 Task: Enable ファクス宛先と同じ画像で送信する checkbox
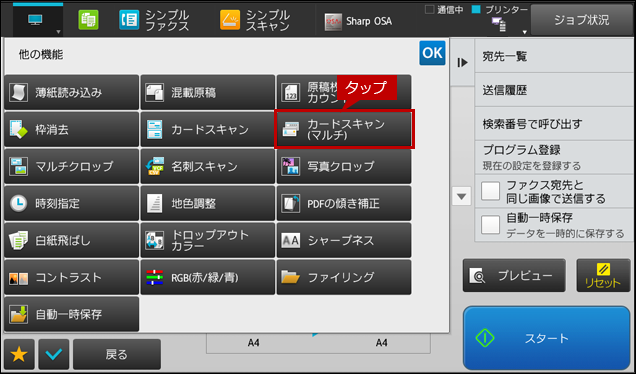coord(490,191)
